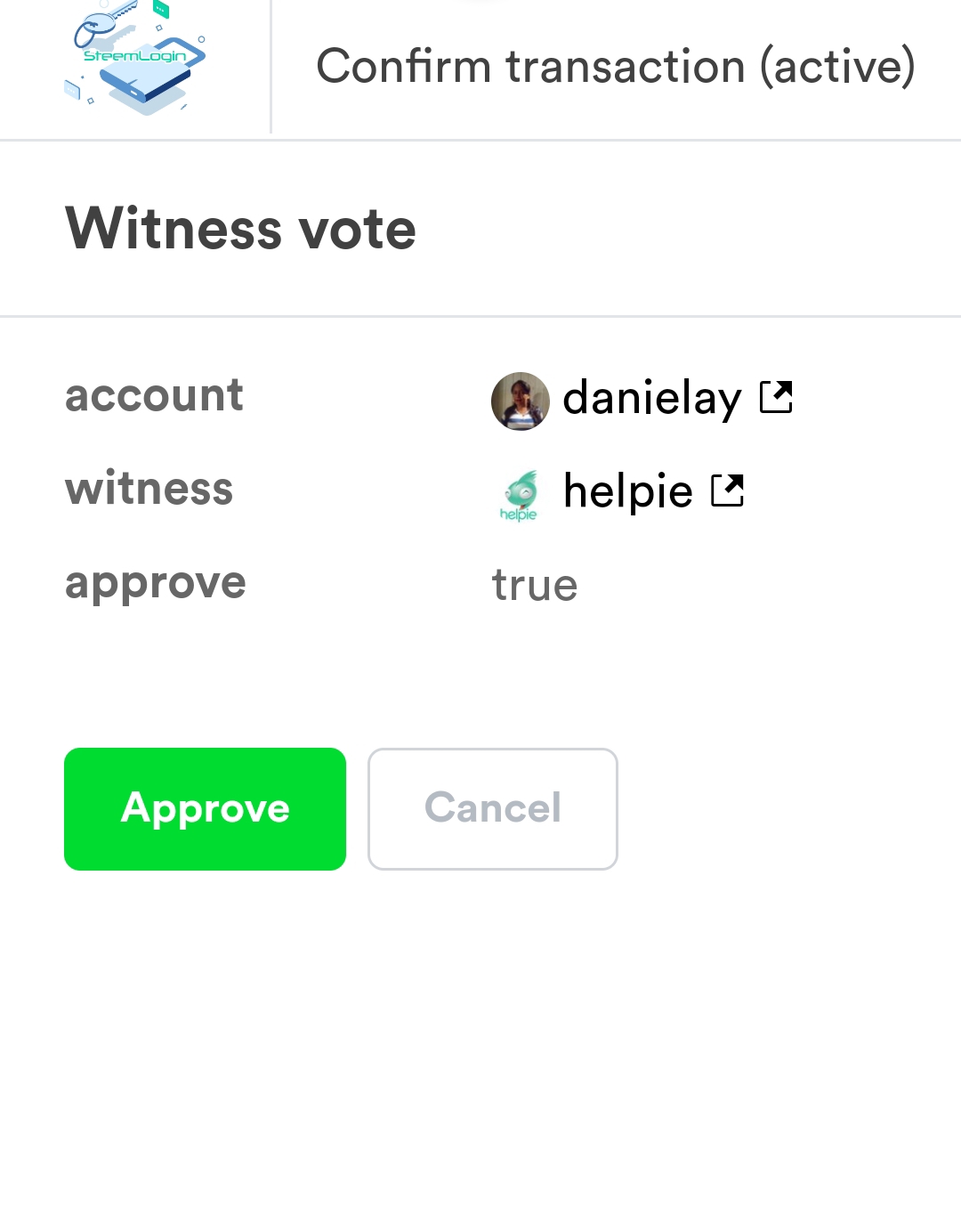Approve the witness vote
Viewport: 961px width, 1232px height.
(205, 808)
